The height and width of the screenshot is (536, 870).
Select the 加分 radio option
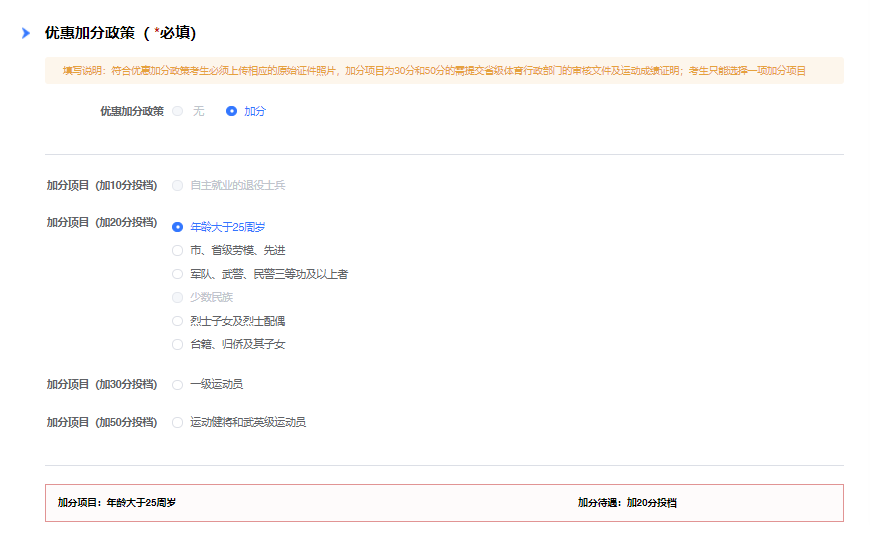coord(232,111)
